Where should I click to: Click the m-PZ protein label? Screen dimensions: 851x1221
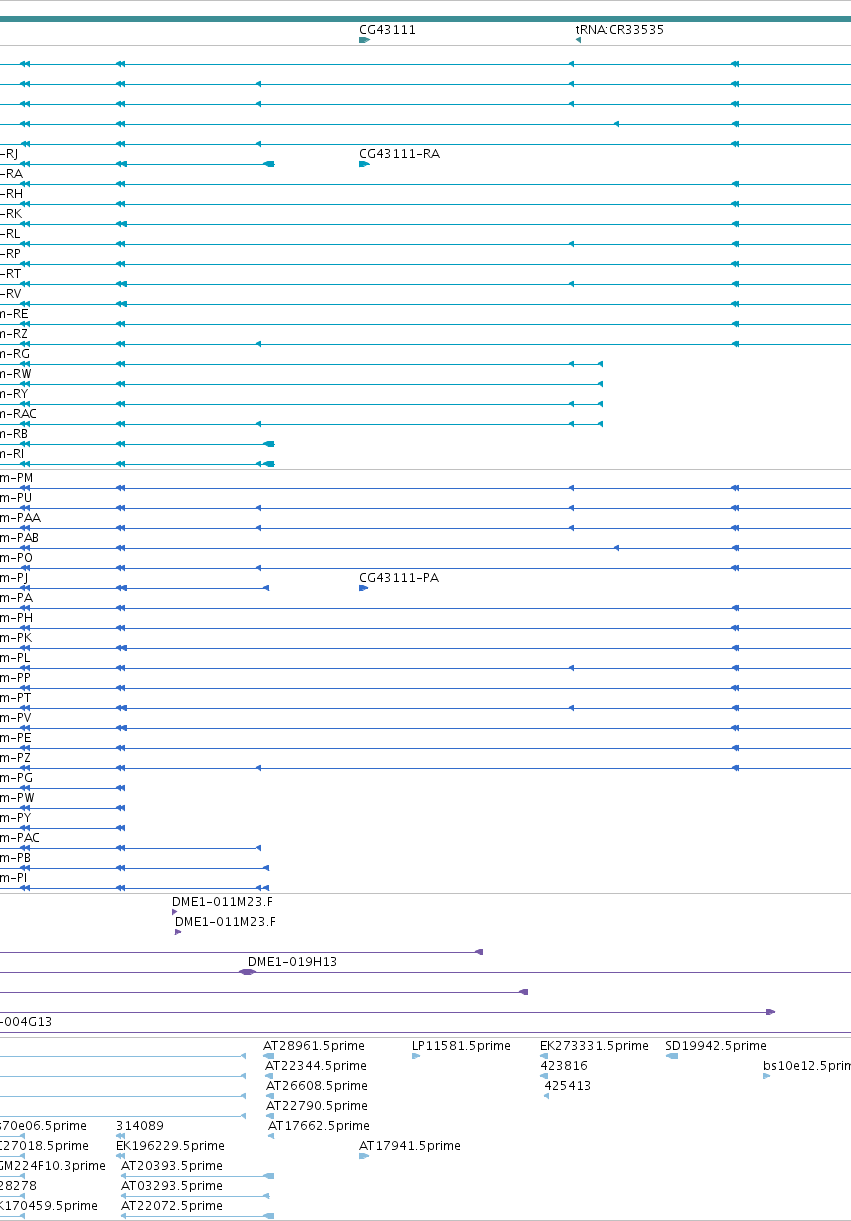click(16, 758)
